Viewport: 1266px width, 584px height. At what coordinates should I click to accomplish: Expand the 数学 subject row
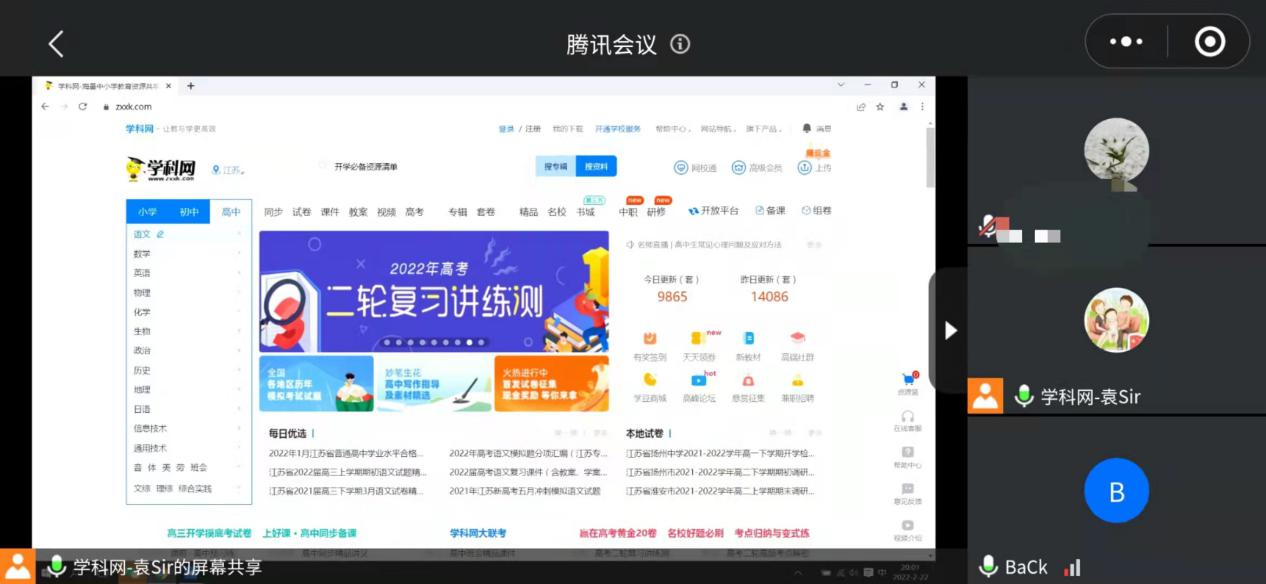tap(188, 254)
